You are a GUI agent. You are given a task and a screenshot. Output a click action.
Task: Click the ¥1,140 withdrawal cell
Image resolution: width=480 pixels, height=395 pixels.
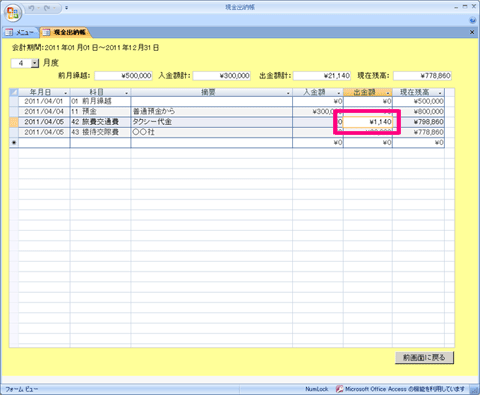368,122
